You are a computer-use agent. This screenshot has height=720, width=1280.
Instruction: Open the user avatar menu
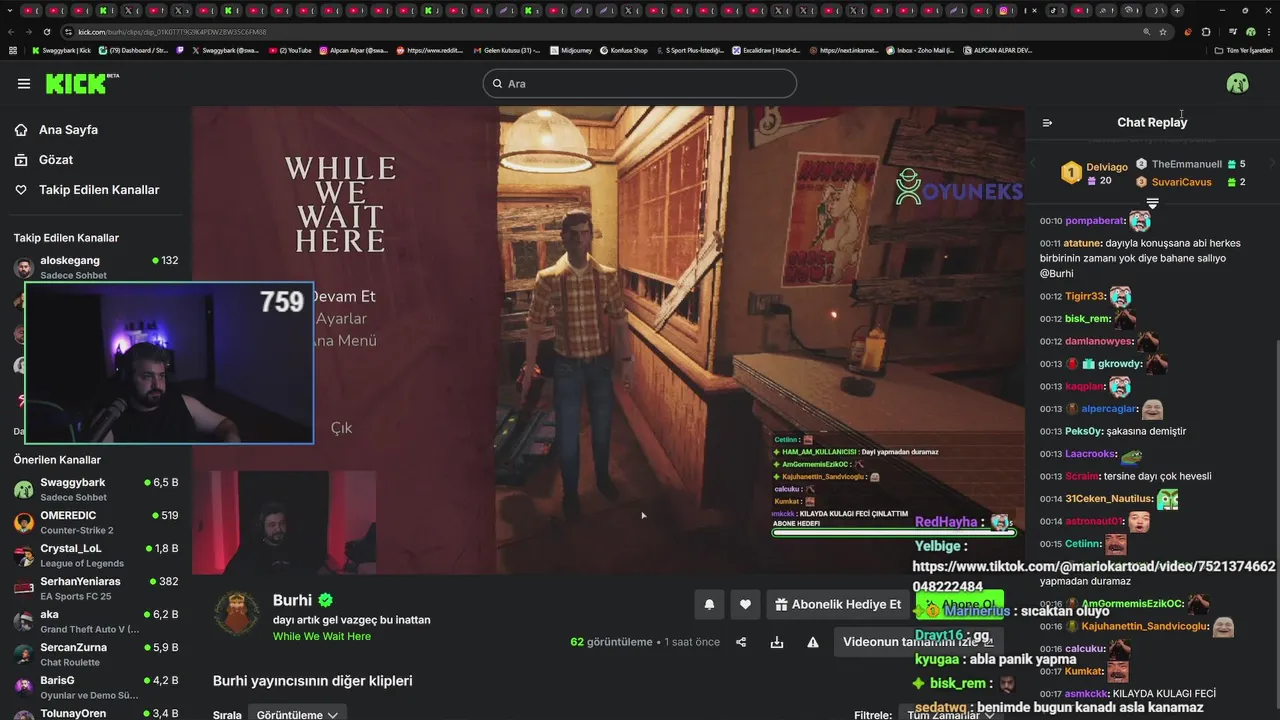point(1237,83)
